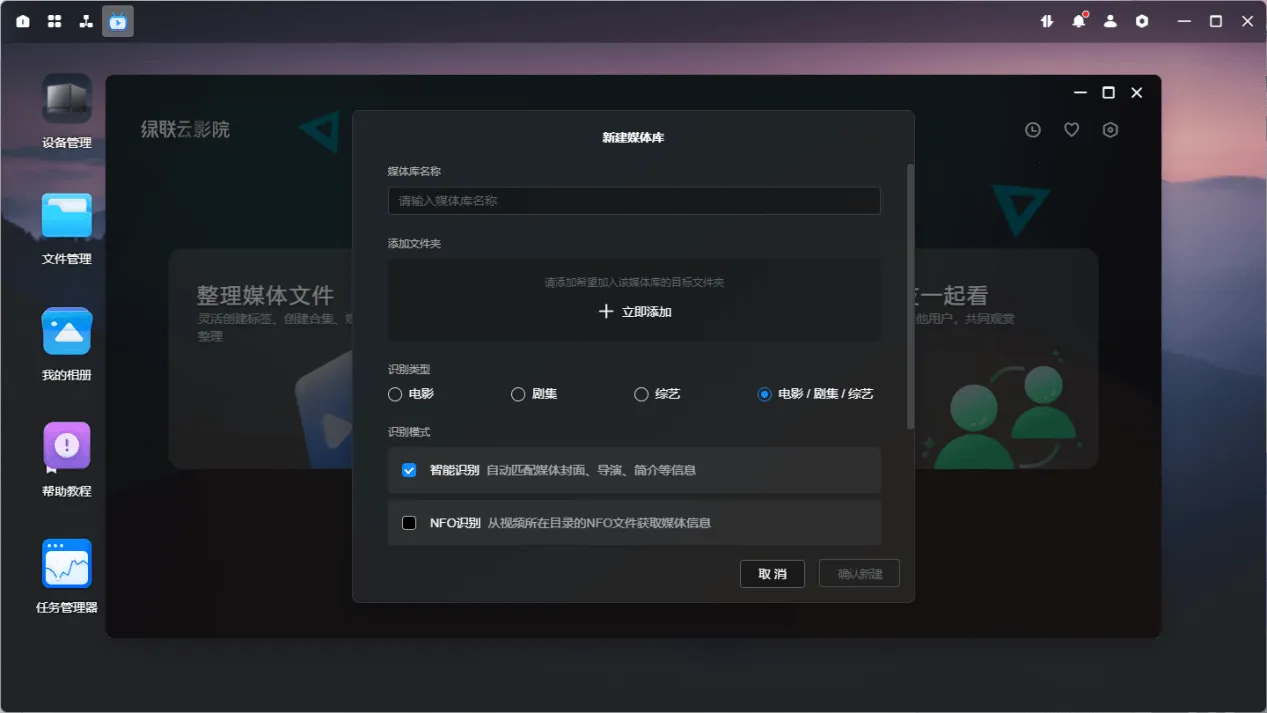Open 文件管理 folder icon

point(67,216)
